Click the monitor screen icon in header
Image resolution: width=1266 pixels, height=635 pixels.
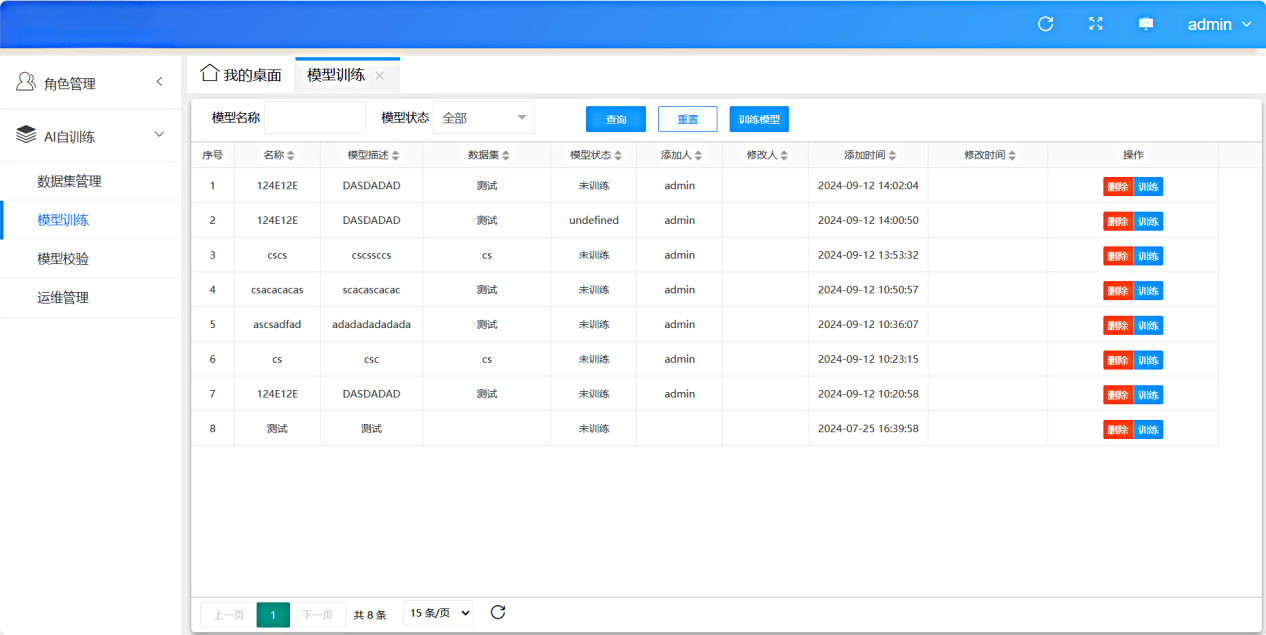click(1146, 24)
